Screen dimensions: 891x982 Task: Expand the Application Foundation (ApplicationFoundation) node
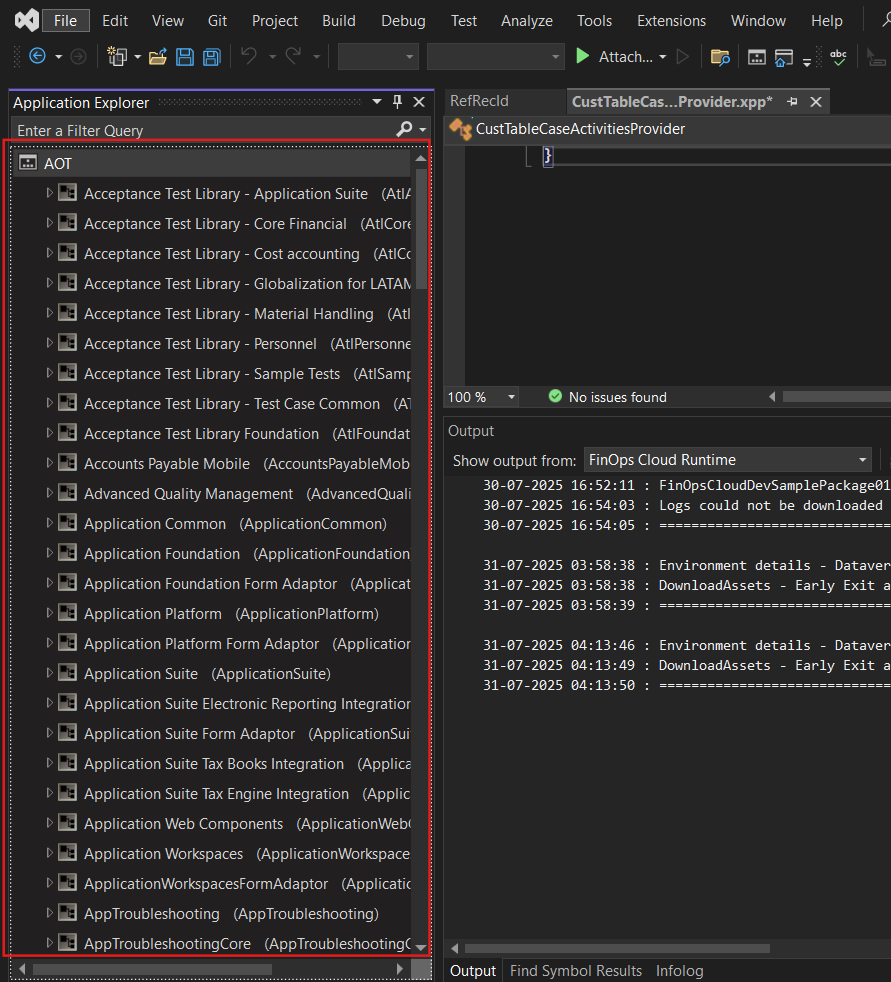(49, 553)
